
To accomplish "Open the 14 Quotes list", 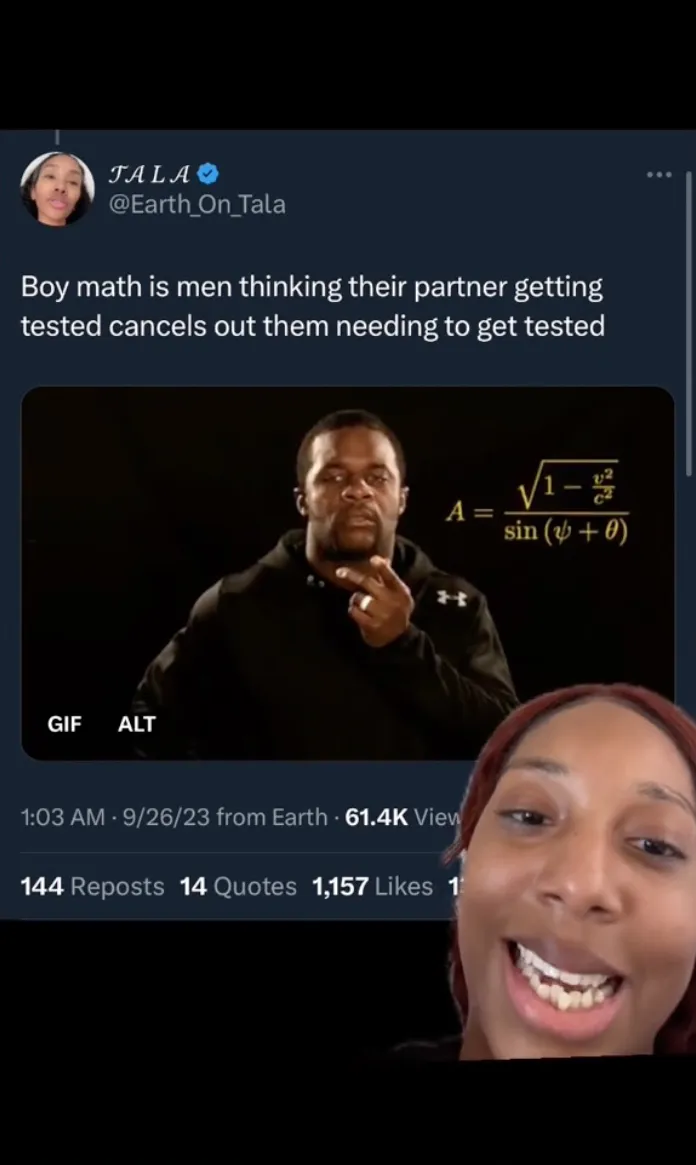I will point(238,886).
